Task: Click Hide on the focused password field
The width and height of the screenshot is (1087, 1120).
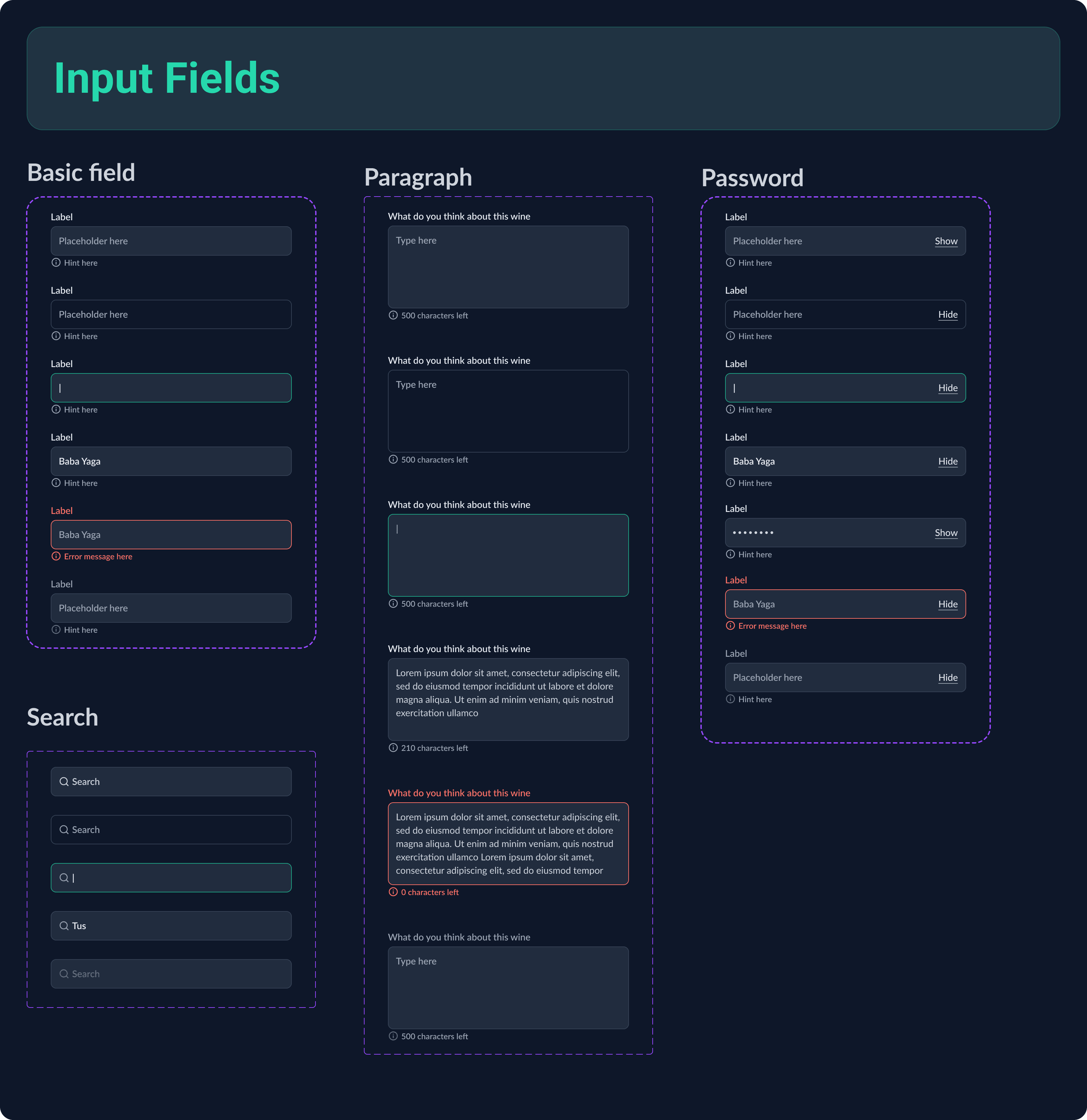Action: (x=947, y=388)
